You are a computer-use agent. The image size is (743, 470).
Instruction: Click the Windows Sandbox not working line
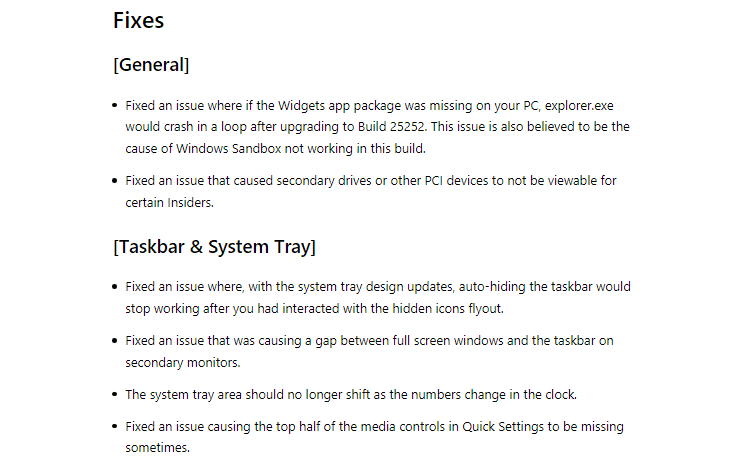coord(276,149)
